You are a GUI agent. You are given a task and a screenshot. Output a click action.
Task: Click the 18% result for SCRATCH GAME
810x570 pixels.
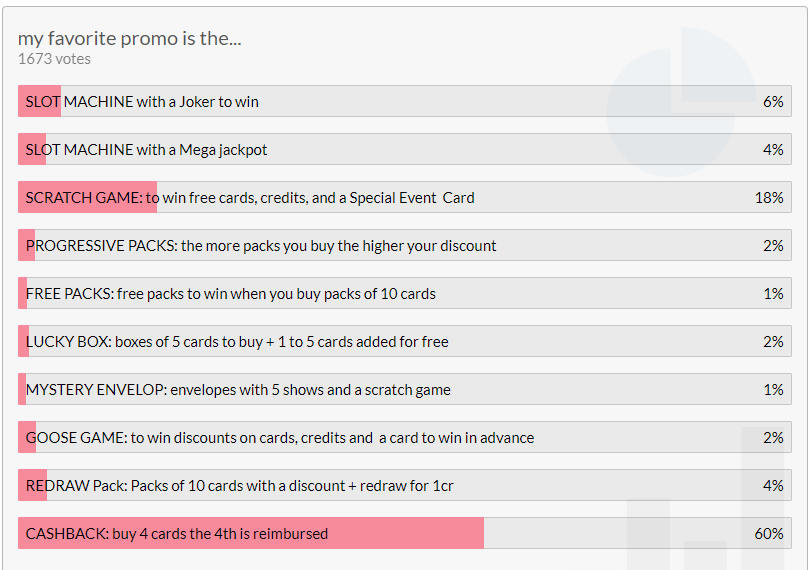(768, 198)
